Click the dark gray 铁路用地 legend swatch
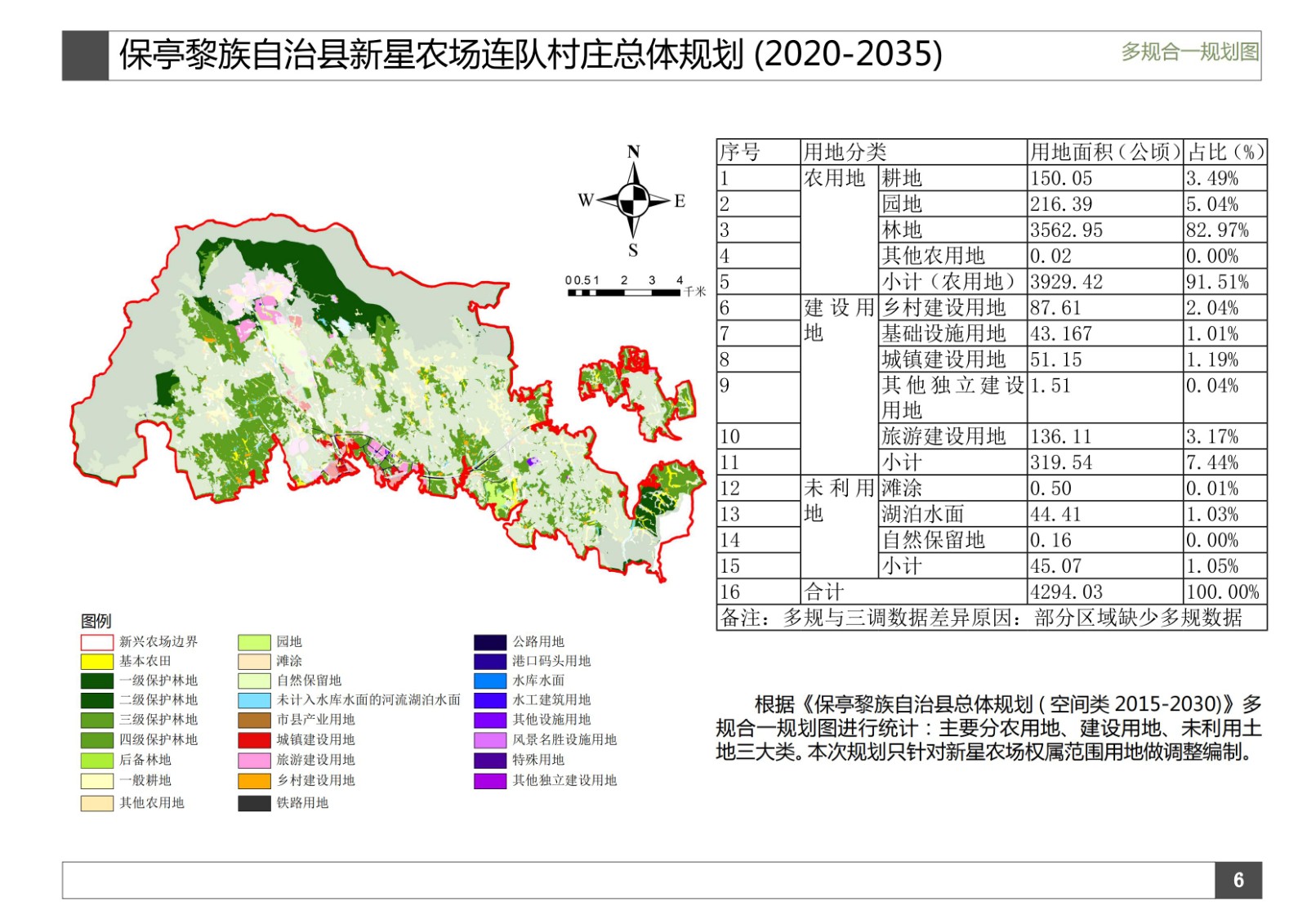1307x924 pixels. coord(254,803)
